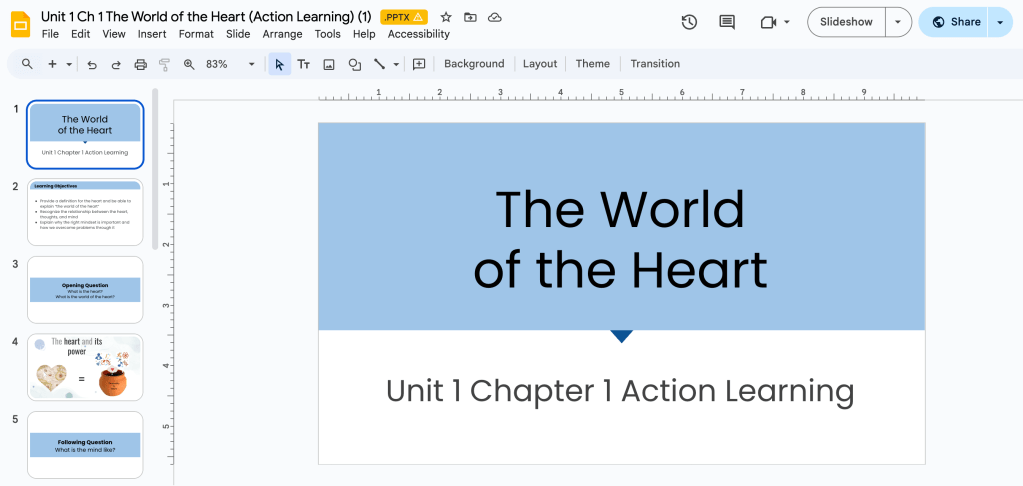Expand the Share button dropdown arrow
Screen dimensions: 1023x486
pyautogui.click(x=1000, y=22)
